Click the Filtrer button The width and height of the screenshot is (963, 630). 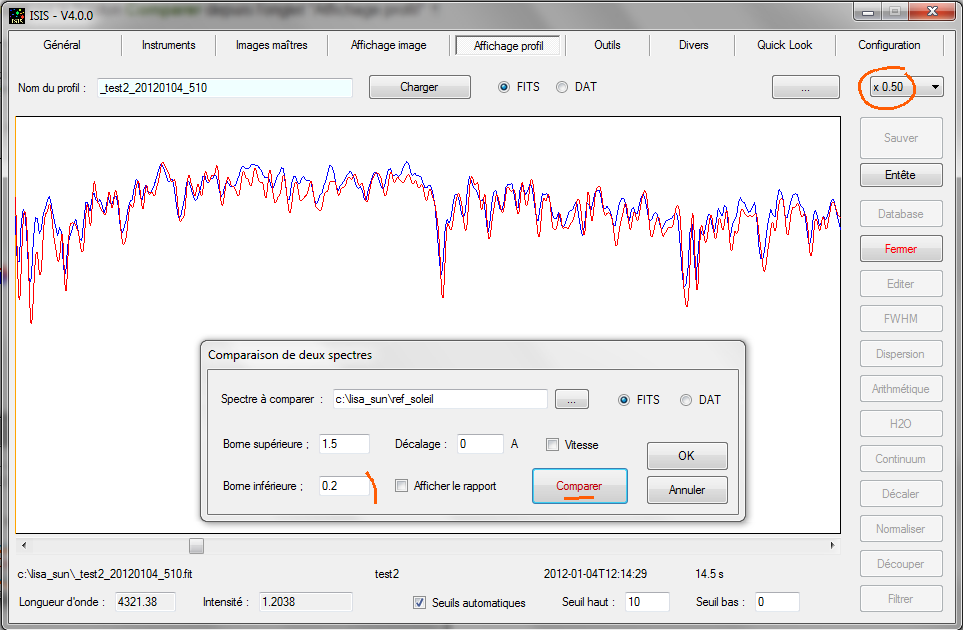901,599
